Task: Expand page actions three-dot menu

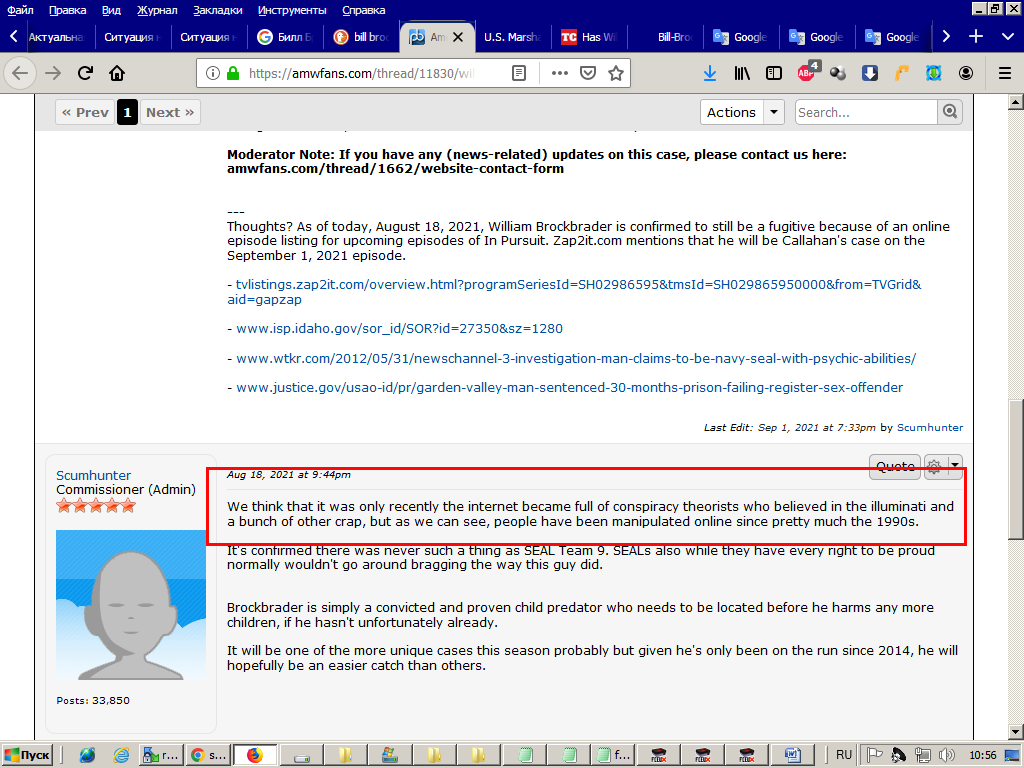Action: [x=560, y=73]
